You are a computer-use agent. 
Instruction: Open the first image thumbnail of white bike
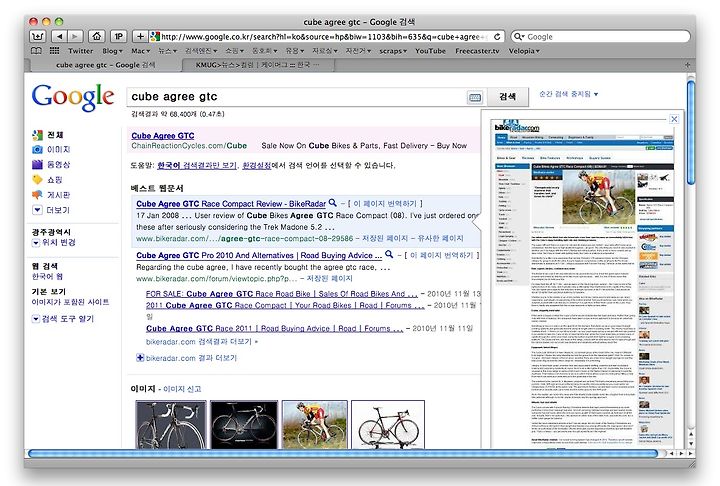pyautogui.click(x=171, y=424)
